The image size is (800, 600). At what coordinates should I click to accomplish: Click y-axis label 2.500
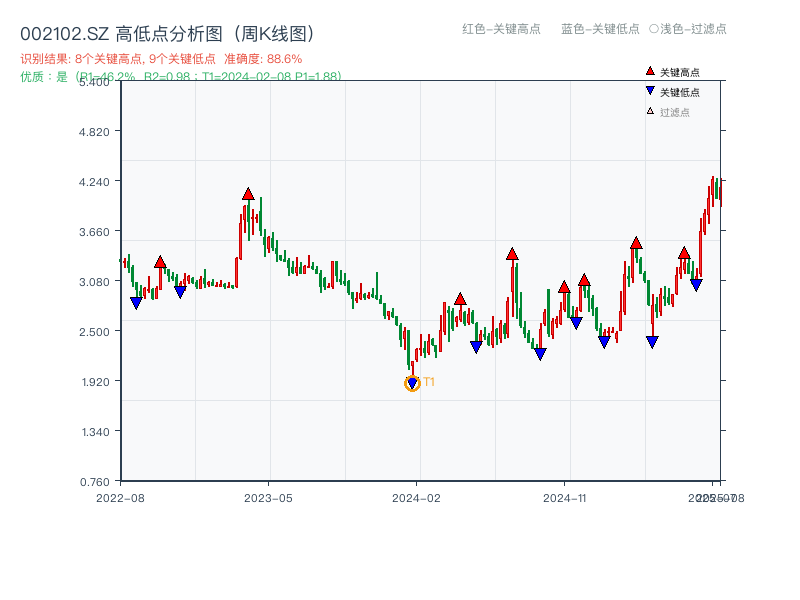coord(94,332)
